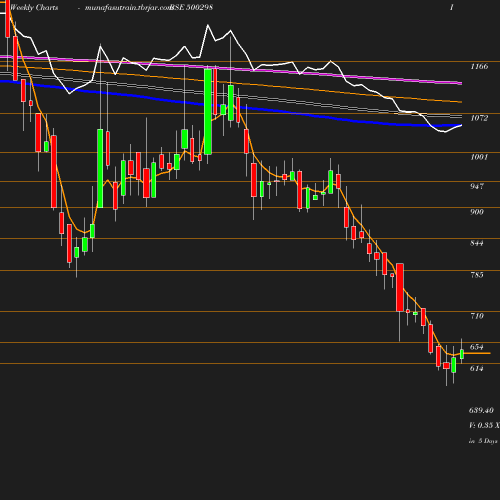This screenshot has height=500, width=500.
Task: Click the tall green candle touching 1166 line
Action: [x=208, y=112]
